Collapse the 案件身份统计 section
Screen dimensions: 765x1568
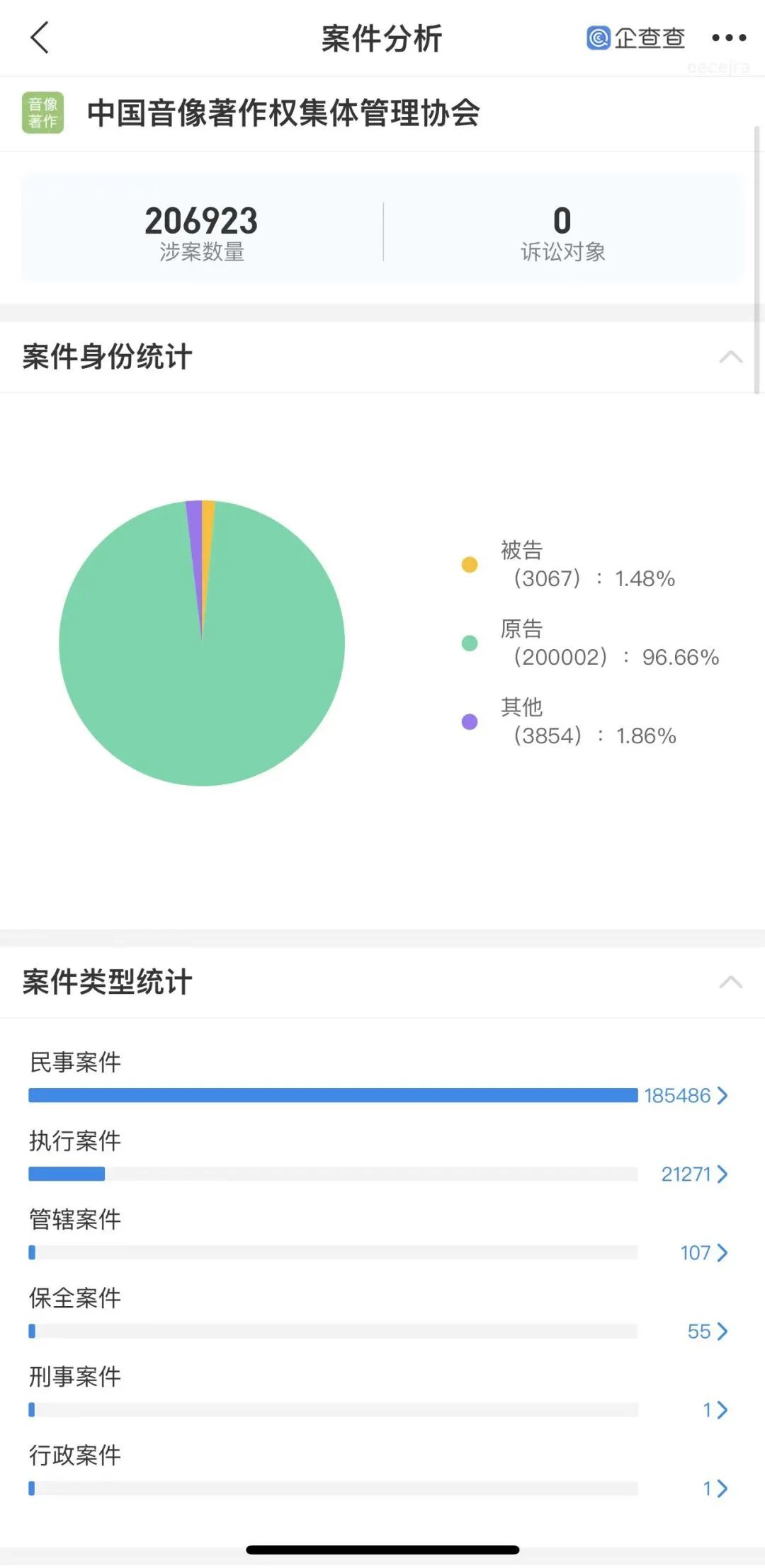pos(730,356)
